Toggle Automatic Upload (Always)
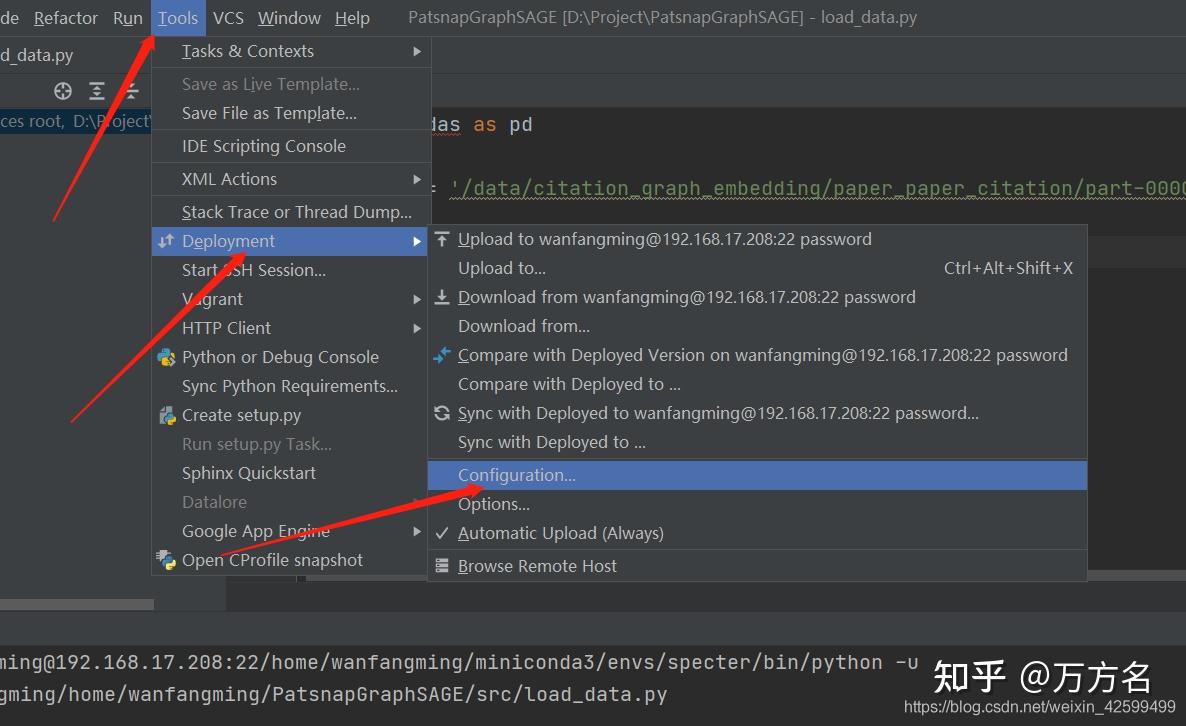The image size is (1186, 726). pos(560,533)
